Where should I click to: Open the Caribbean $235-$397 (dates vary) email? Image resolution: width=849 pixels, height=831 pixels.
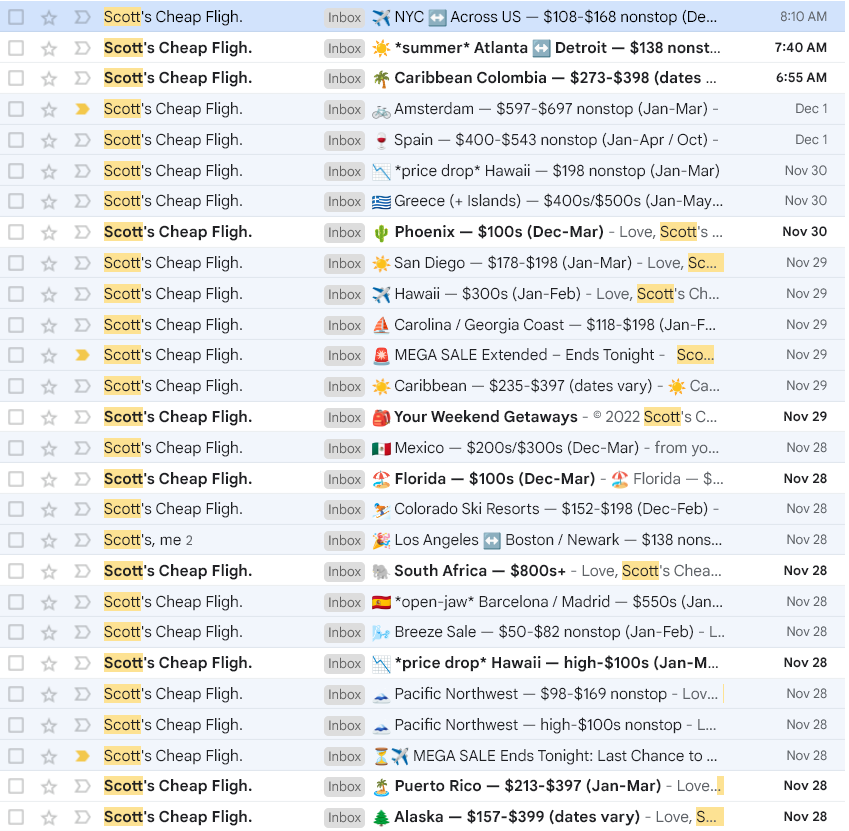422,386
